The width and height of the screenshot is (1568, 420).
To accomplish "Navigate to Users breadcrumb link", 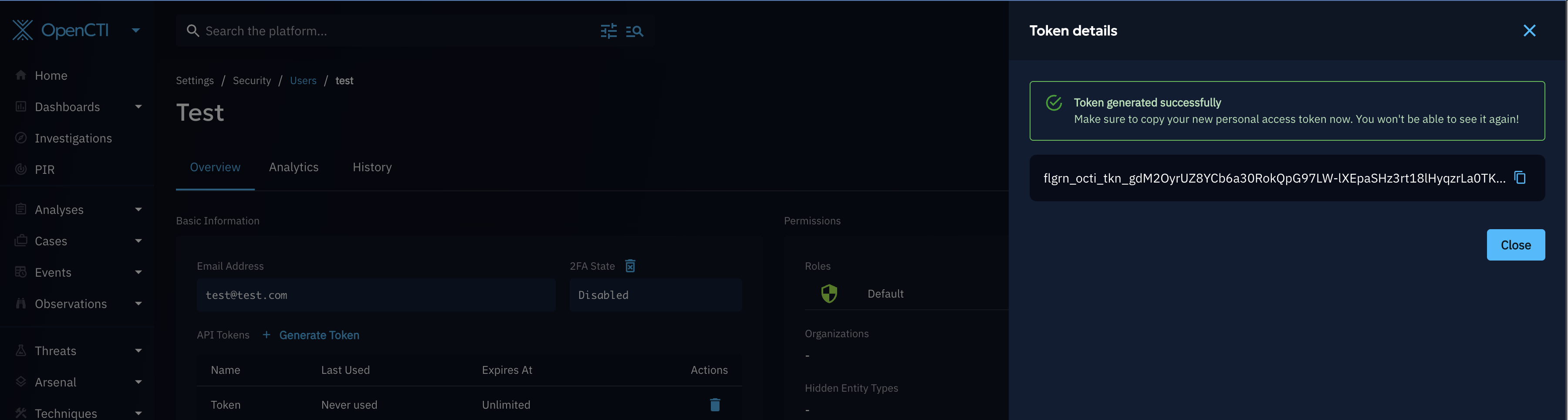I will click(303, 80).
